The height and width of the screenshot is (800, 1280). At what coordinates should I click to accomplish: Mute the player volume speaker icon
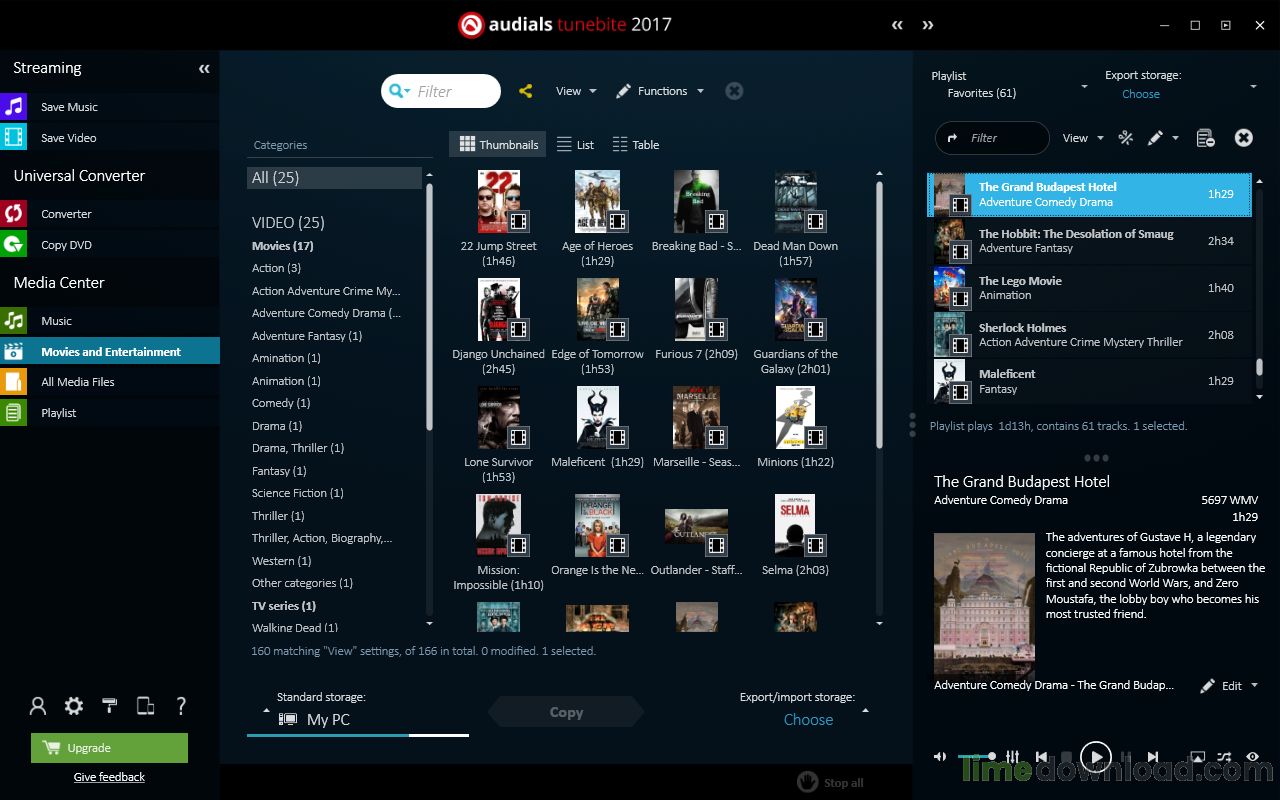click(x=941, y=757)
